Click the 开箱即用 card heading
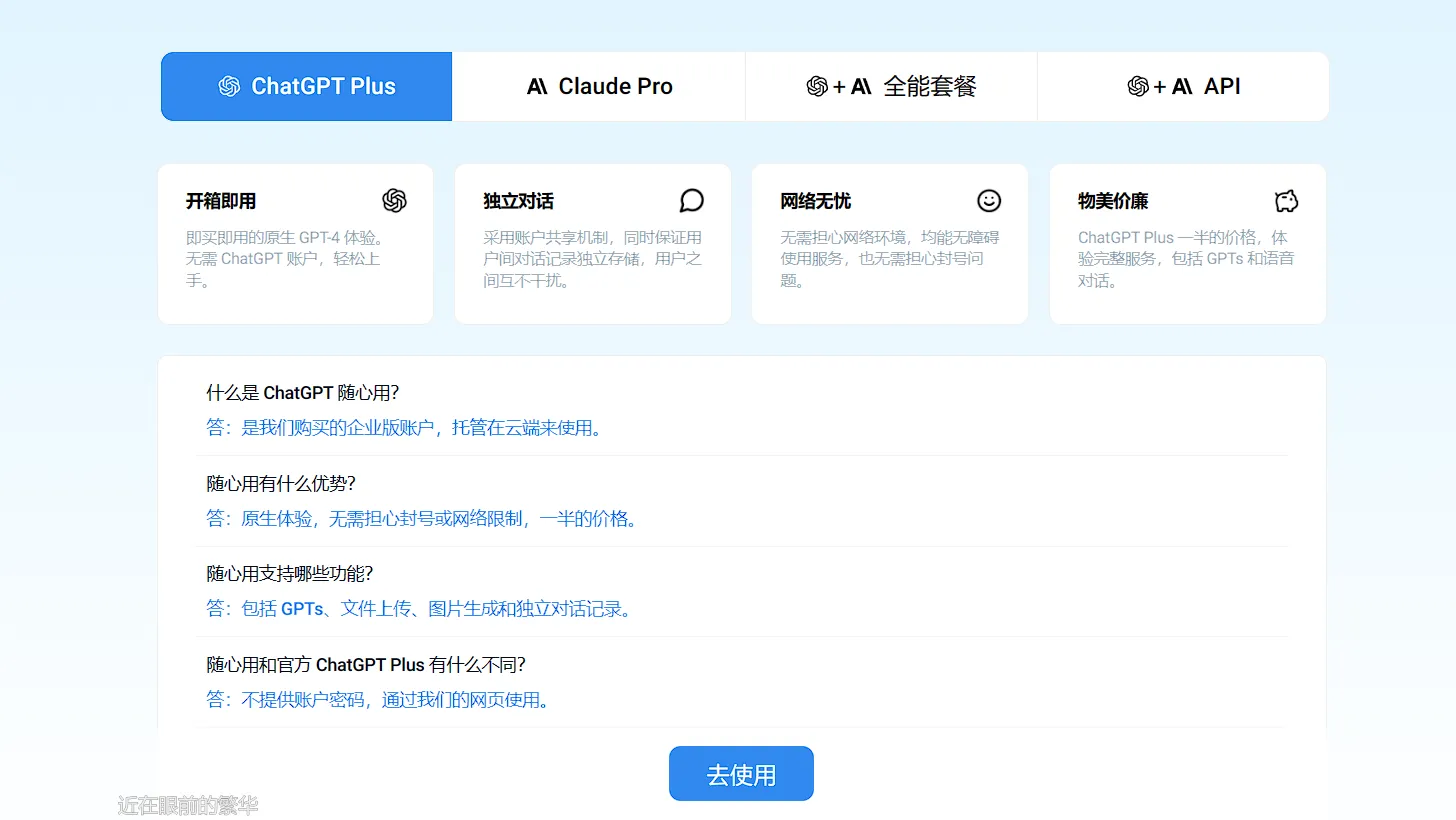Viewport: 1456px width, 820px height. tap(221, 201)
